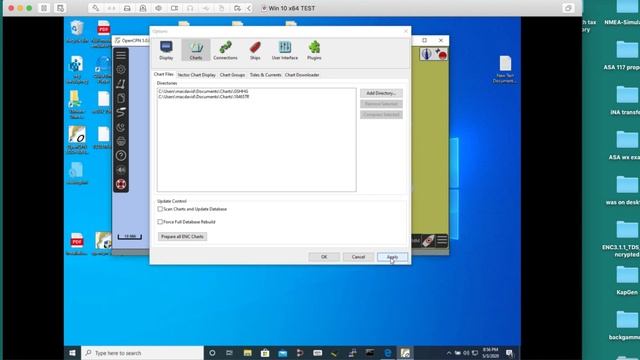
Task: Switch to the Chart Downloader tab
Action: (302, 75)
